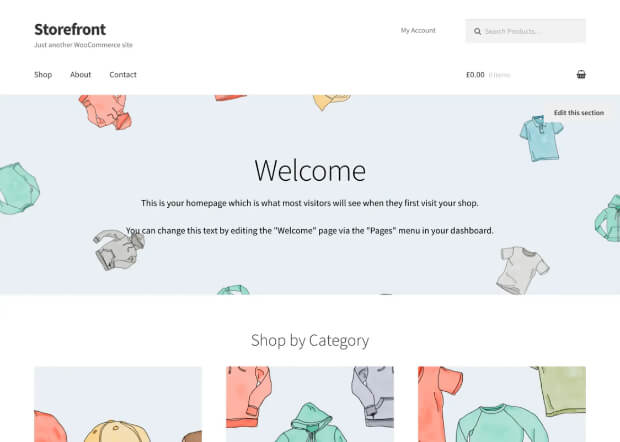Go to the About page

tap(81, 75)
